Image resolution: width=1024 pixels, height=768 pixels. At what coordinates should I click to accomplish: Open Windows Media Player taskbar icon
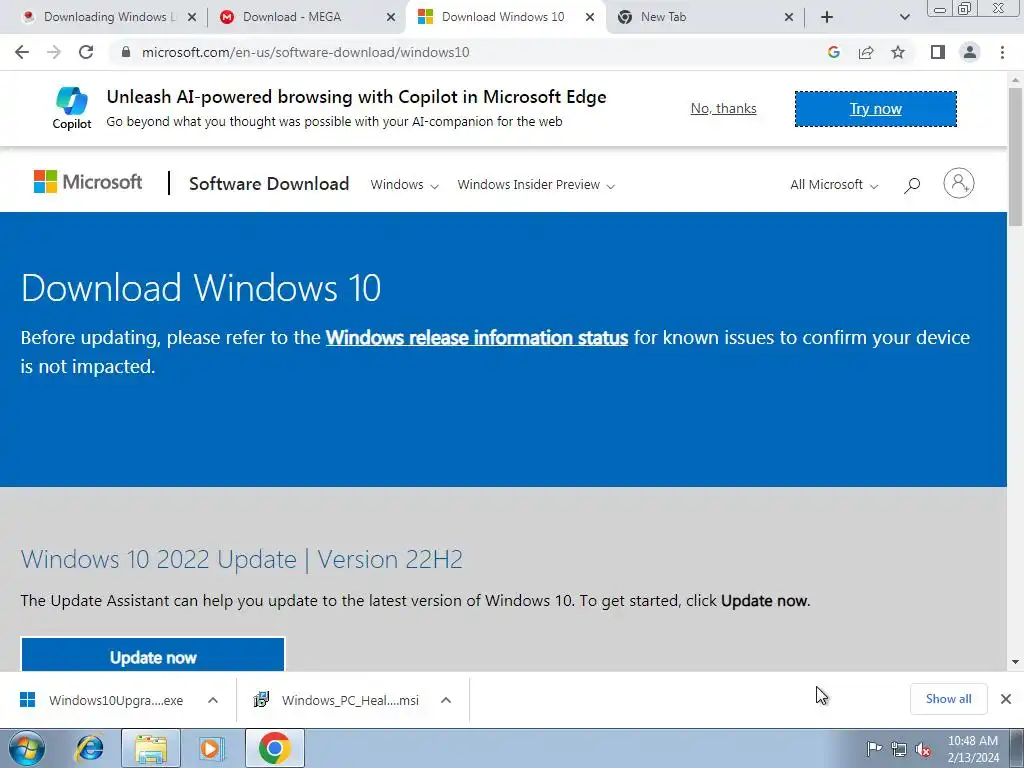211,748
